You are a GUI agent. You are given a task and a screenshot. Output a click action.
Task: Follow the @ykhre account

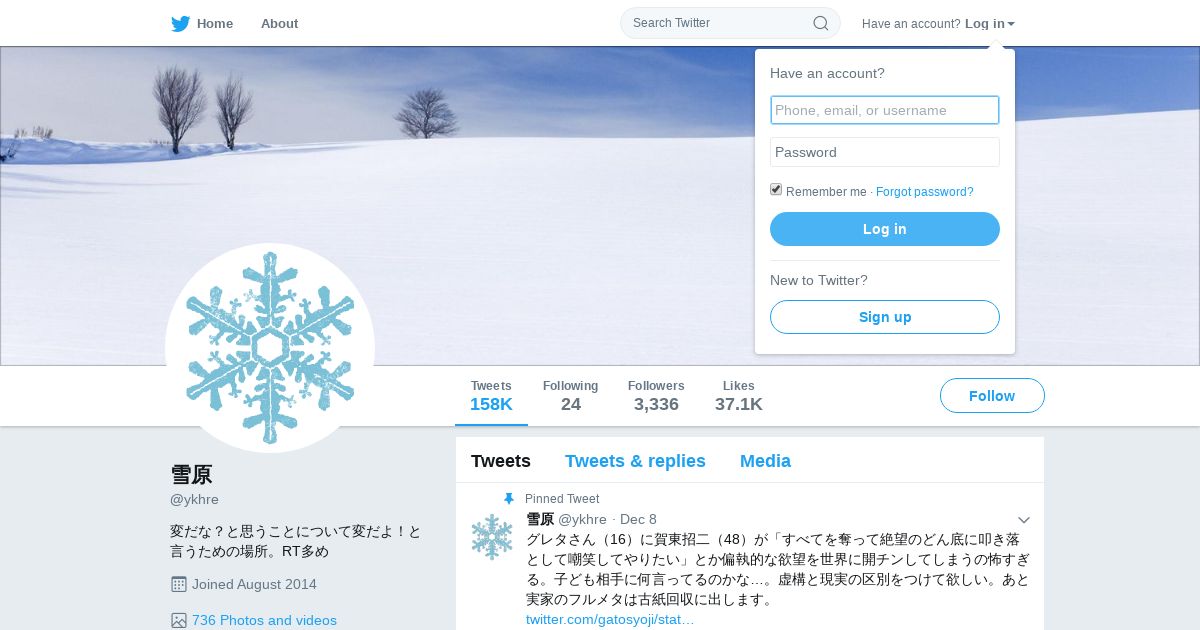[x=992, y=396]
